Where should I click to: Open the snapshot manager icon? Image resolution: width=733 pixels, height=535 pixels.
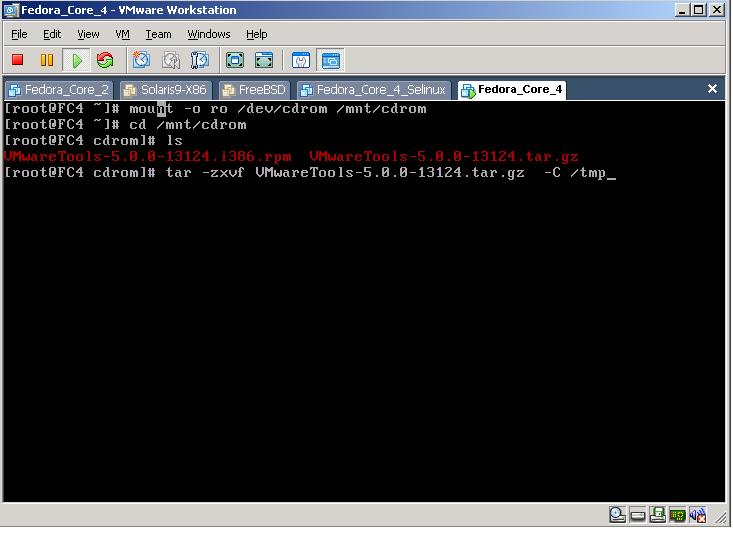coord(200,60)
